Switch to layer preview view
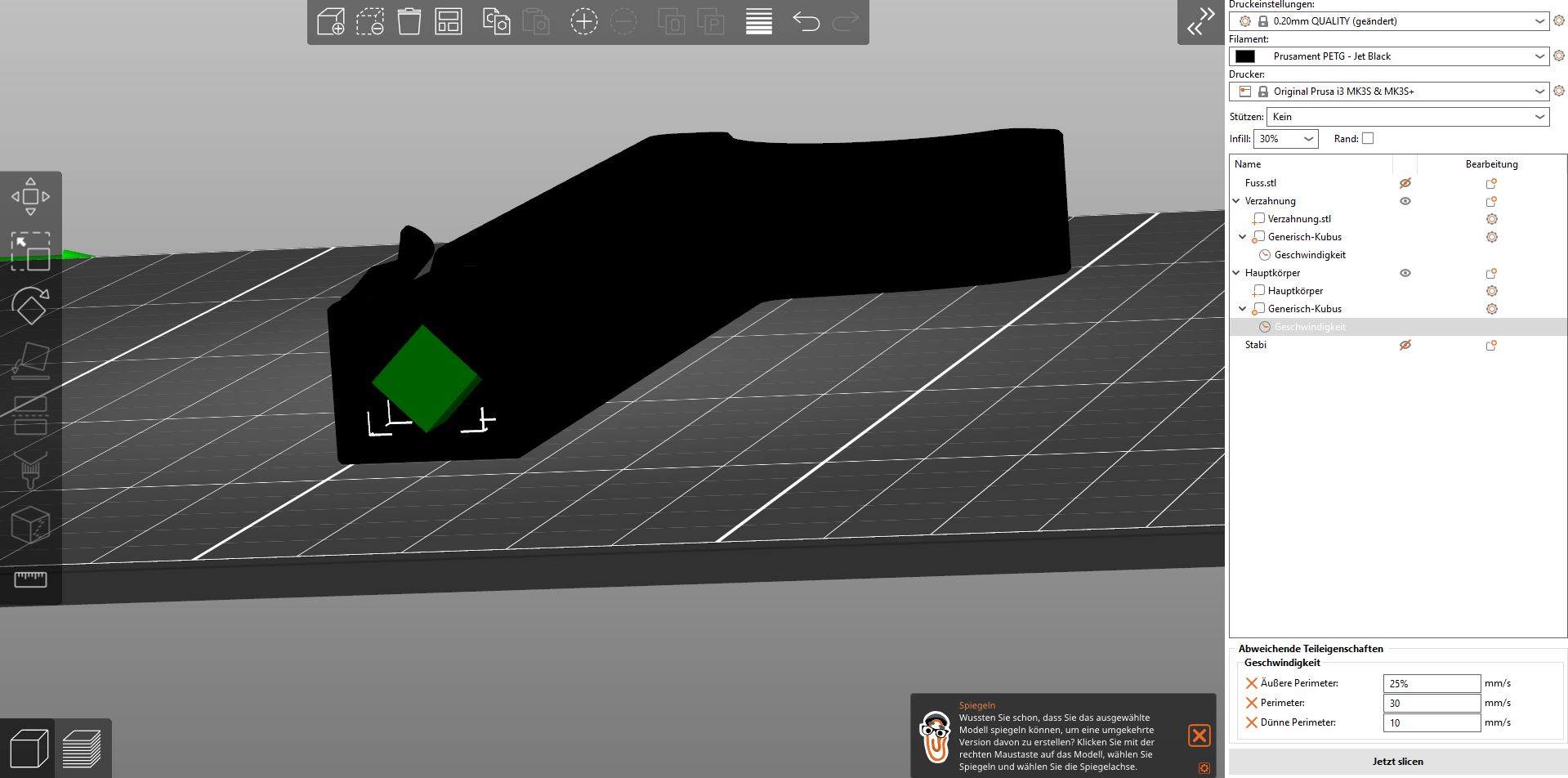 tap(82, 748)
